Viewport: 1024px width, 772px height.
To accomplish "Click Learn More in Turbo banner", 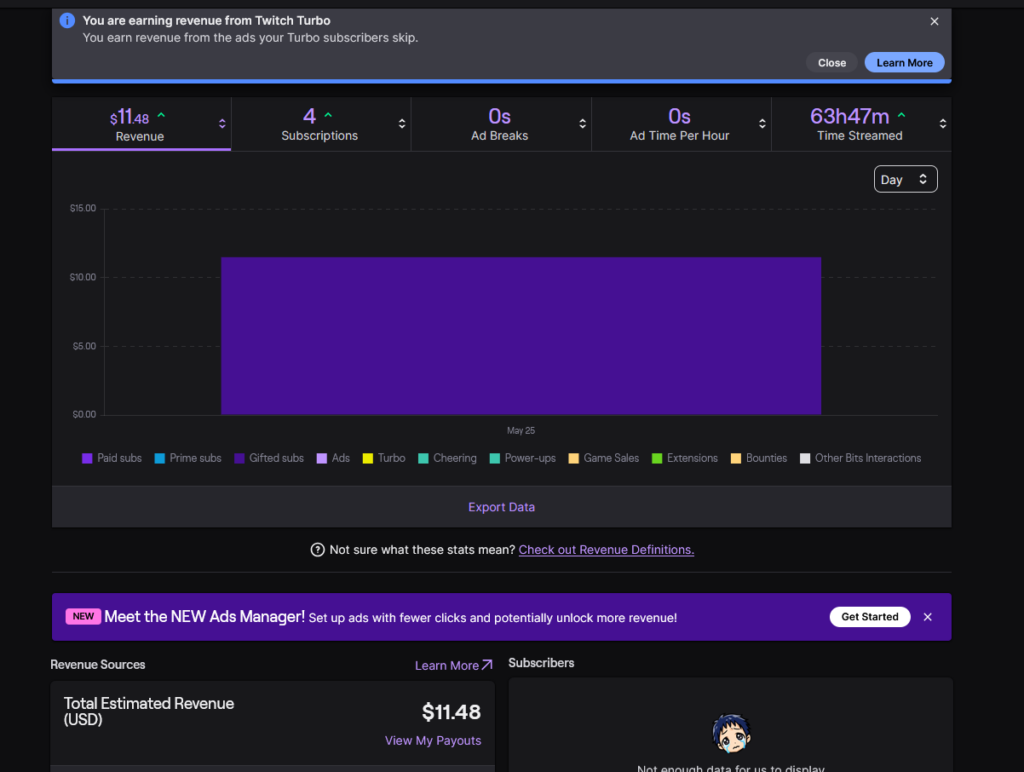I will click(904, 63).
